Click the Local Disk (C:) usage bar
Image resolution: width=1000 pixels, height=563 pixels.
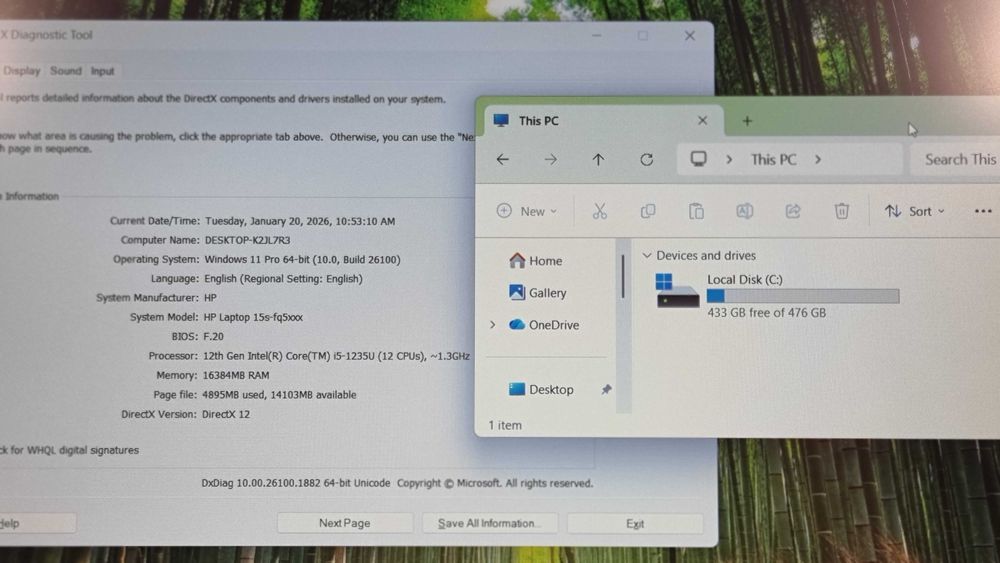click(x=803, y=296)
